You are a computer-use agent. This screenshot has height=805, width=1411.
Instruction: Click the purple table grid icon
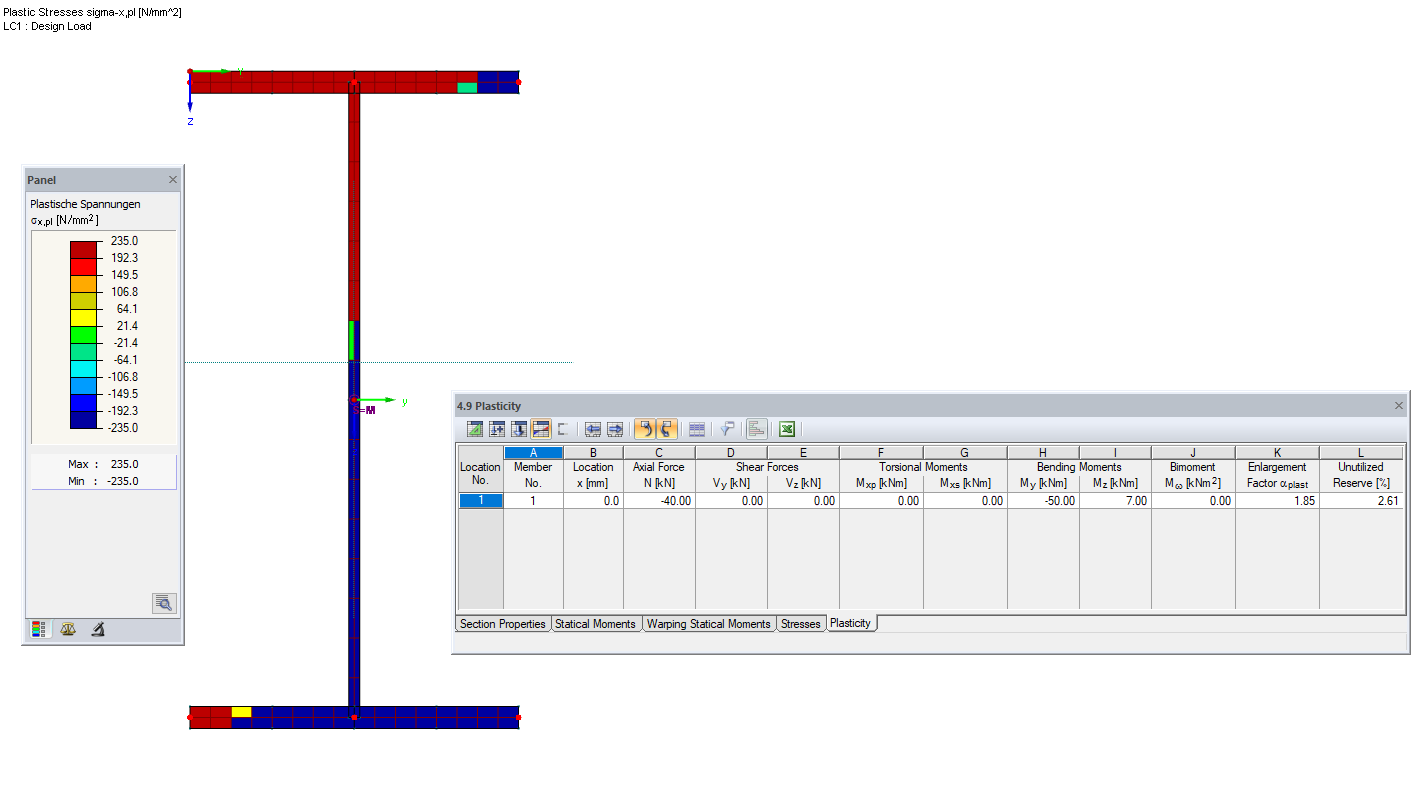[697, 429]
